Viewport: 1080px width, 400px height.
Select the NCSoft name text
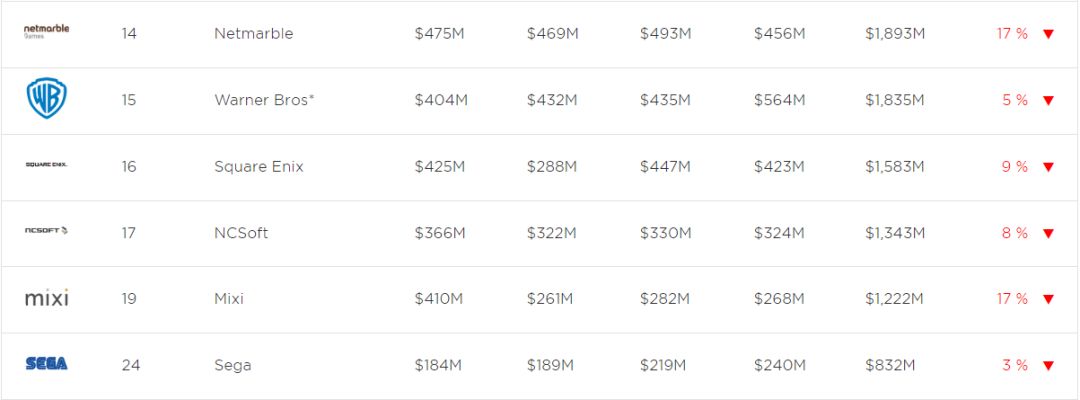(241, 233)
